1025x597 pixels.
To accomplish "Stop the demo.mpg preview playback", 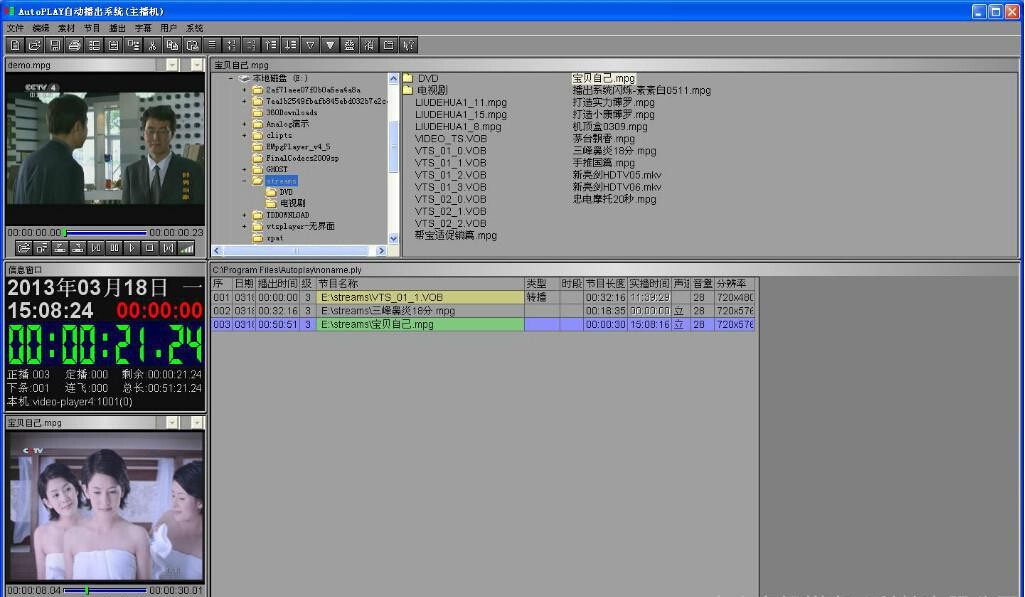I will 150,248.
